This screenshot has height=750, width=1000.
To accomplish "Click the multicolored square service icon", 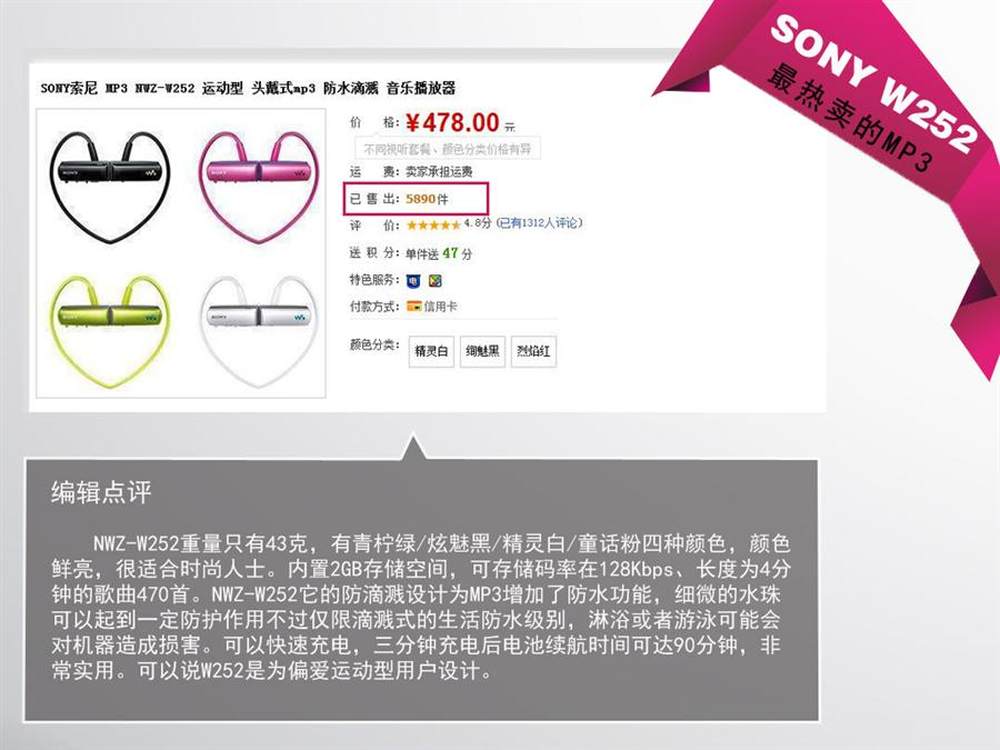I will [436, 280].
